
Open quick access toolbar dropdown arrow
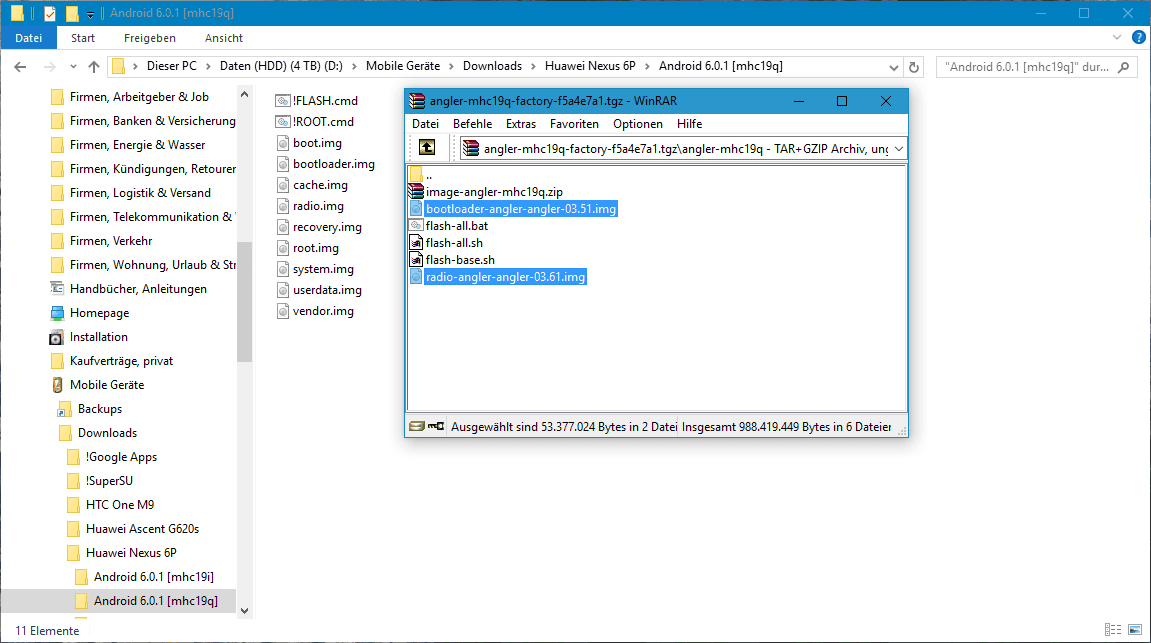point(90,14)
